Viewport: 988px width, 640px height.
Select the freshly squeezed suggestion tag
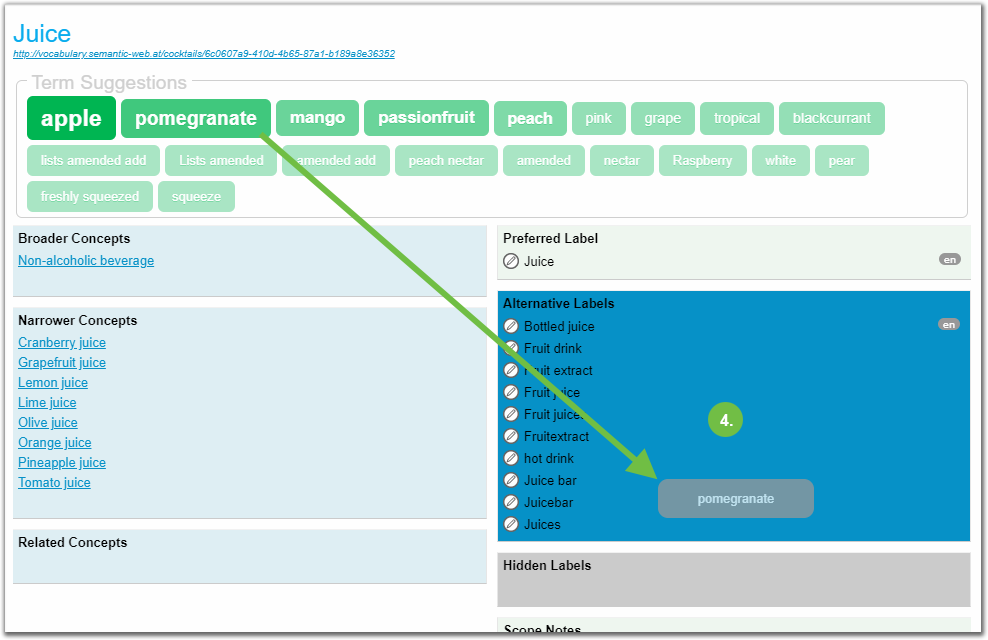click(90, 196)
